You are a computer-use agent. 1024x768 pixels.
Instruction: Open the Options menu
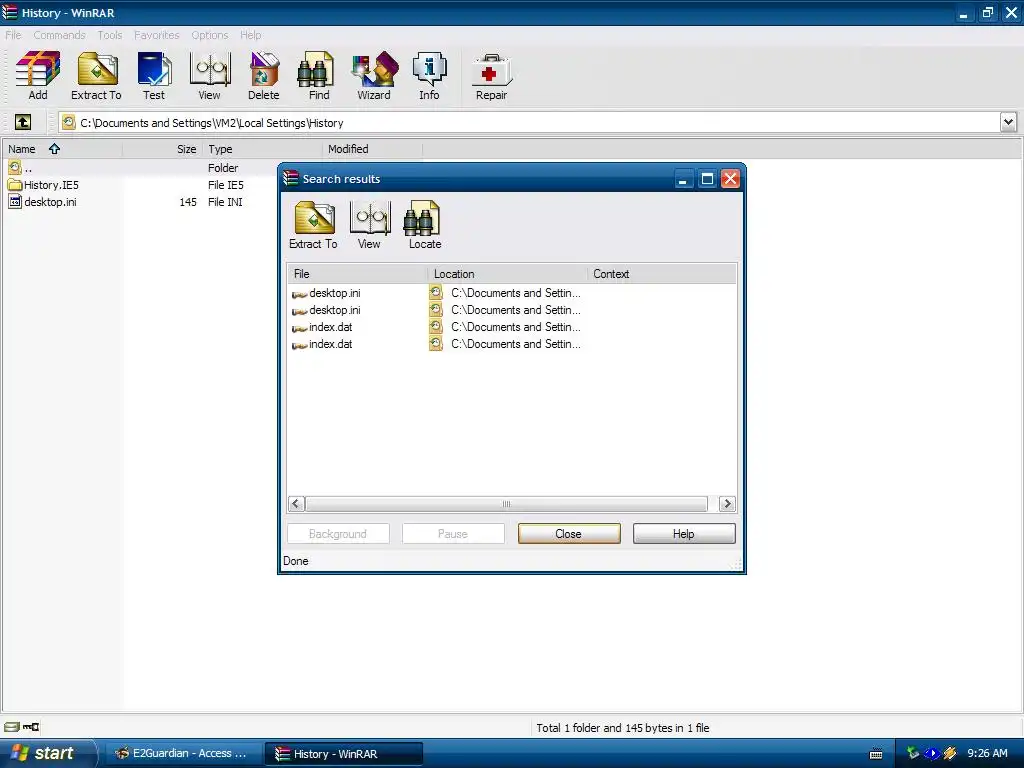pos(210,35)
